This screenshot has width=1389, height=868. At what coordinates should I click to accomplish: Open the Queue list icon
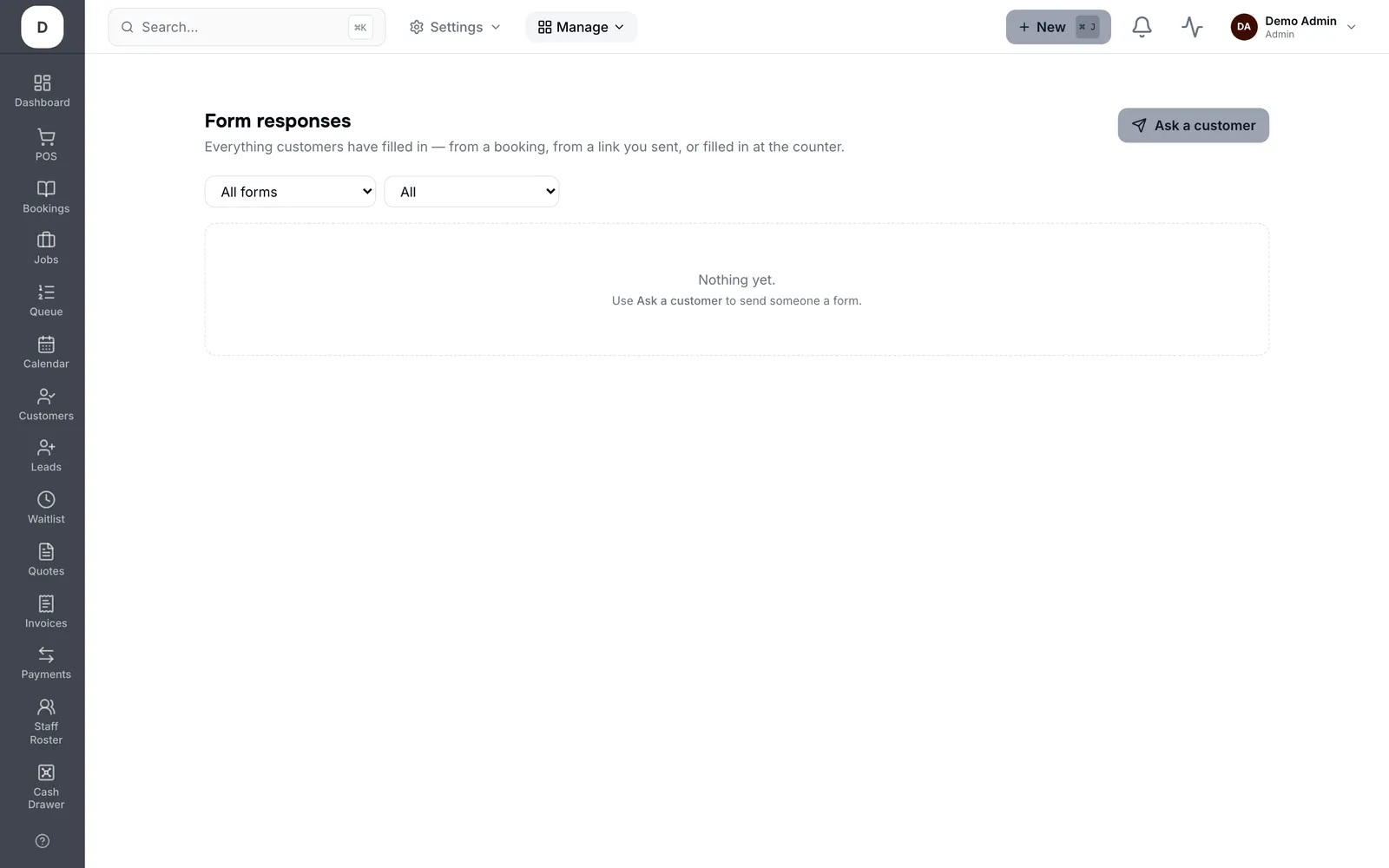point(46,293)
